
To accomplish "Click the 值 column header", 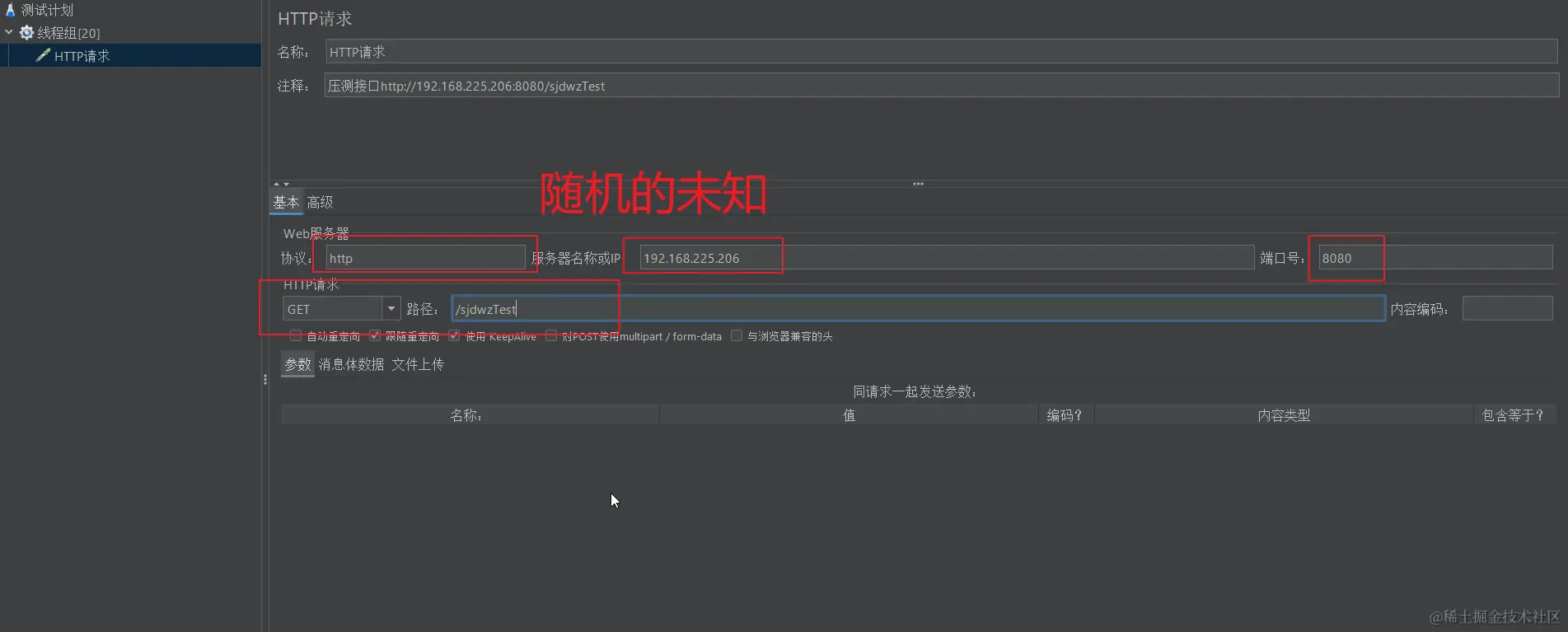I will click(849, 415).
